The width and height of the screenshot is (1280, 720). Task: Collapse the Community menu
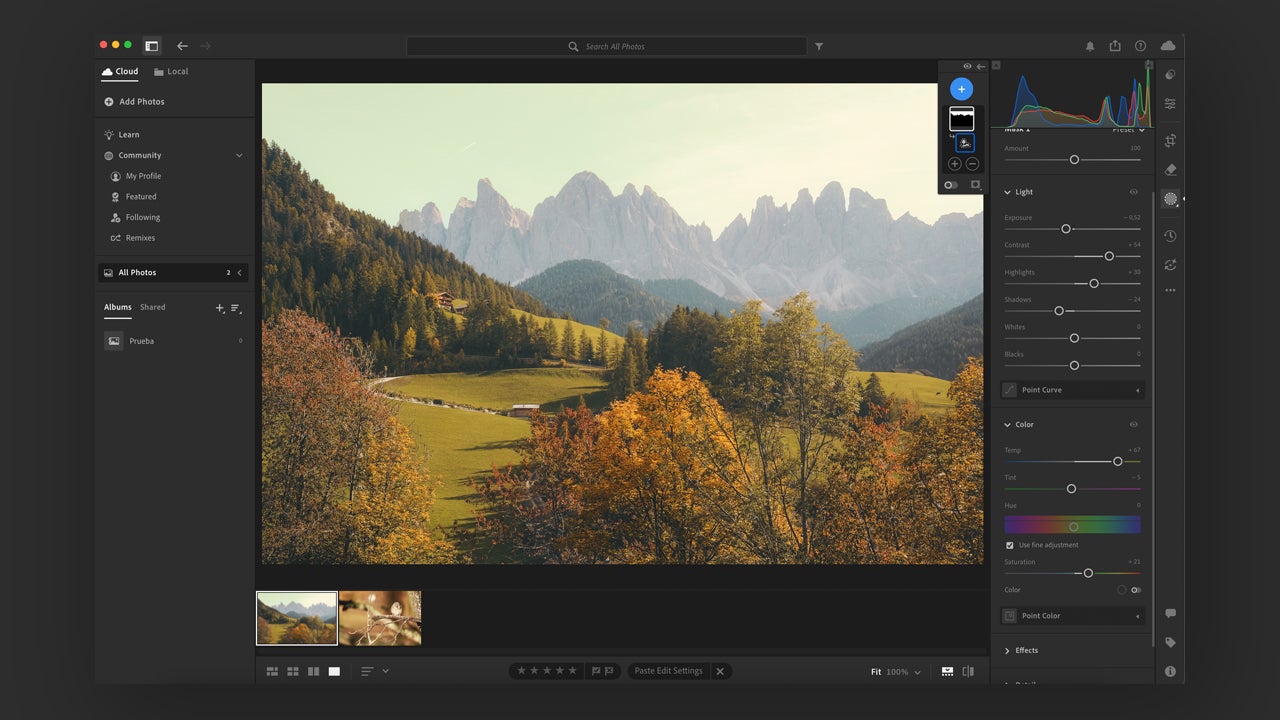click(x=239, y=156)
